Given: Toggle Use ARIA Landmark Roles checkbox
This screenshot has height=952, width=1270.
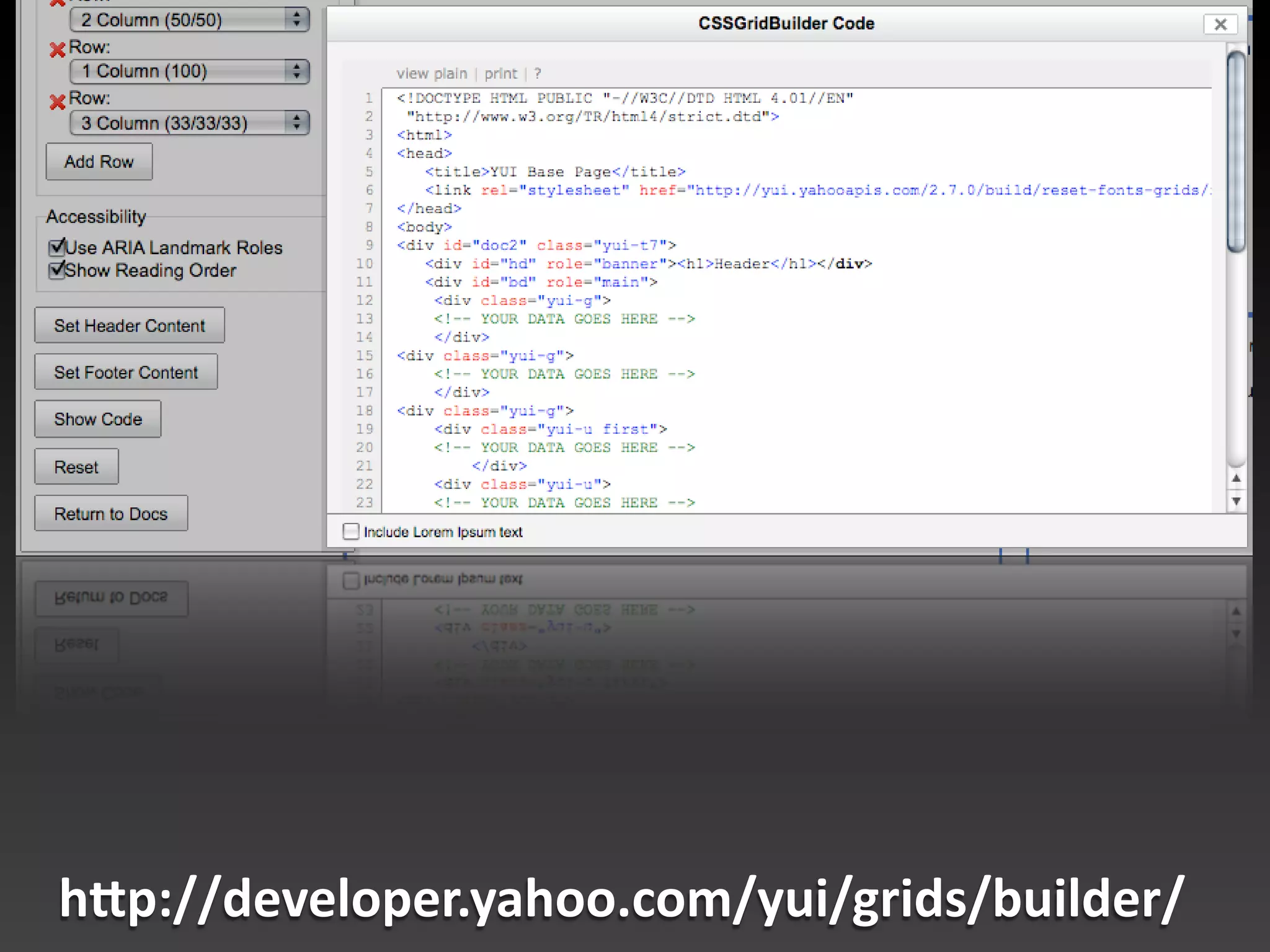Looking at the screenshot, I should (x=57, y=247).
